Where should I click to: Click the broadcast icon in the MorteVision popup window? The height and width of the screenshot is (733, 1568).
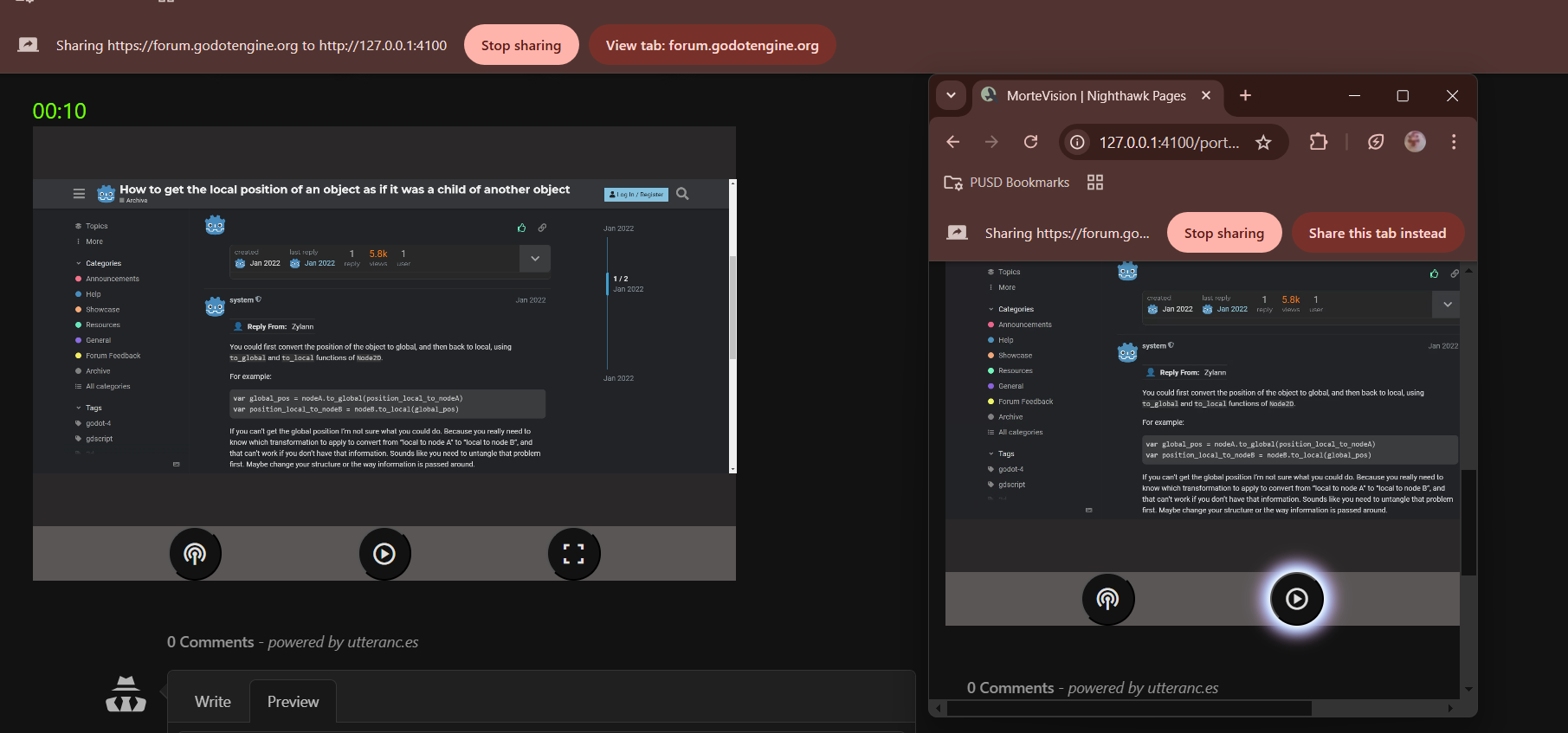click(x=1107, y=599)
